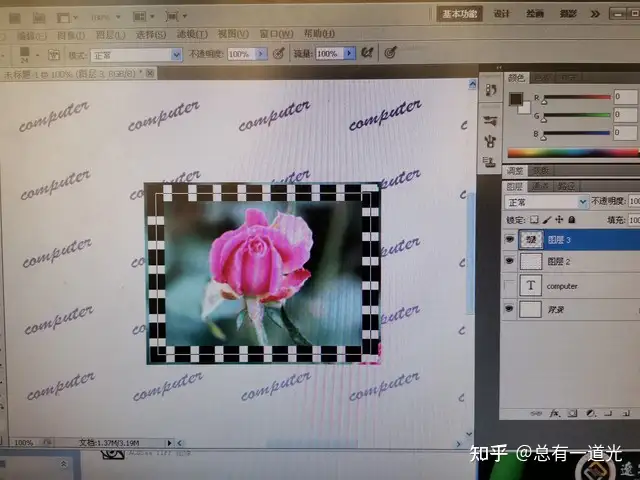Open status bar info arrow menu
Image resolution: width=640 pixels, height=480 pixels.
pyautogui.click(x=169, y=442)
